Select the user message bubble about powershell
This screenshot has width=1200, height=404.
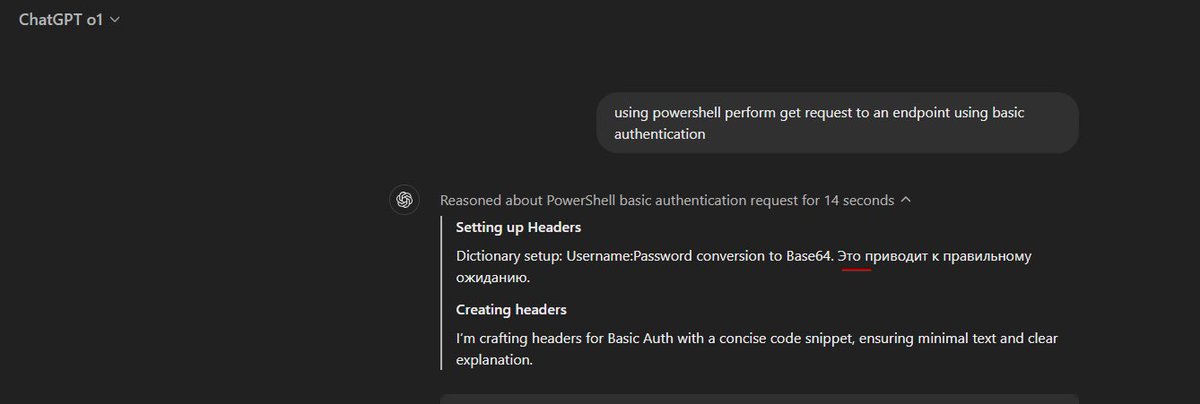click(837, 123)
